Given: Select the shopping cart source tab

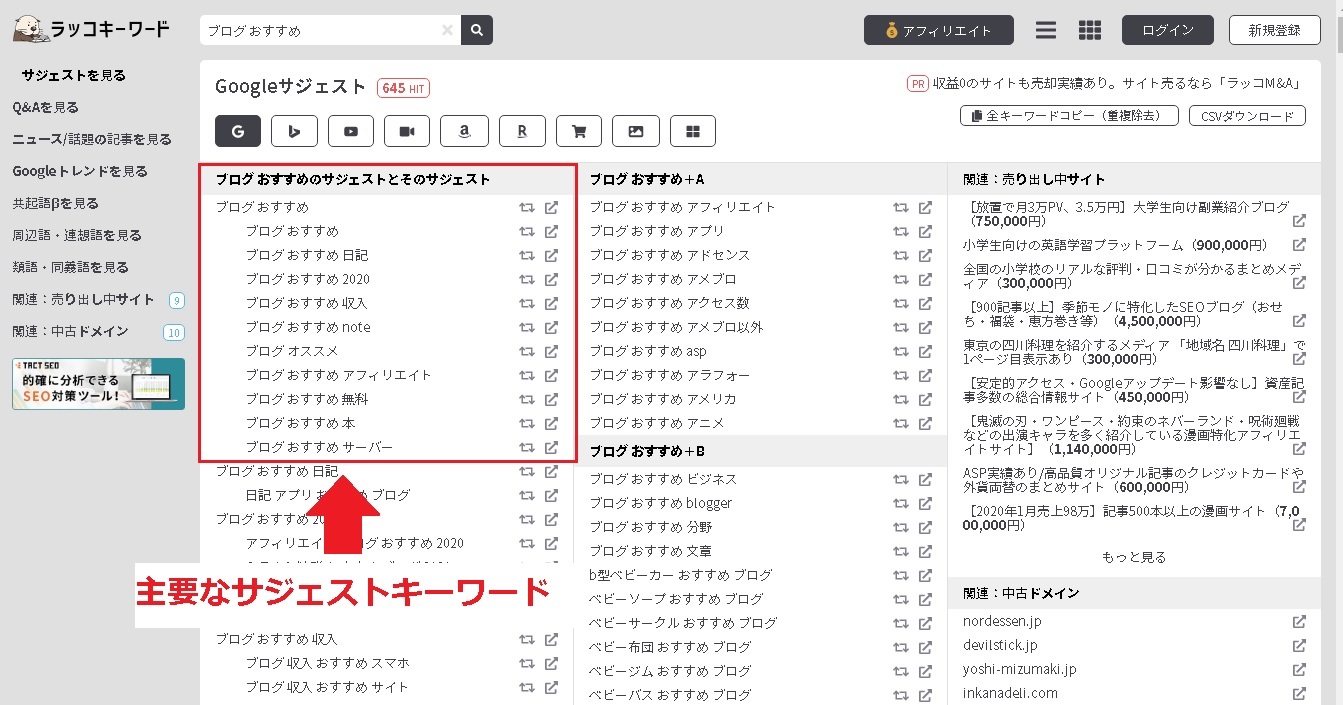Looking at the screenshot, I should tap(579, 131).
